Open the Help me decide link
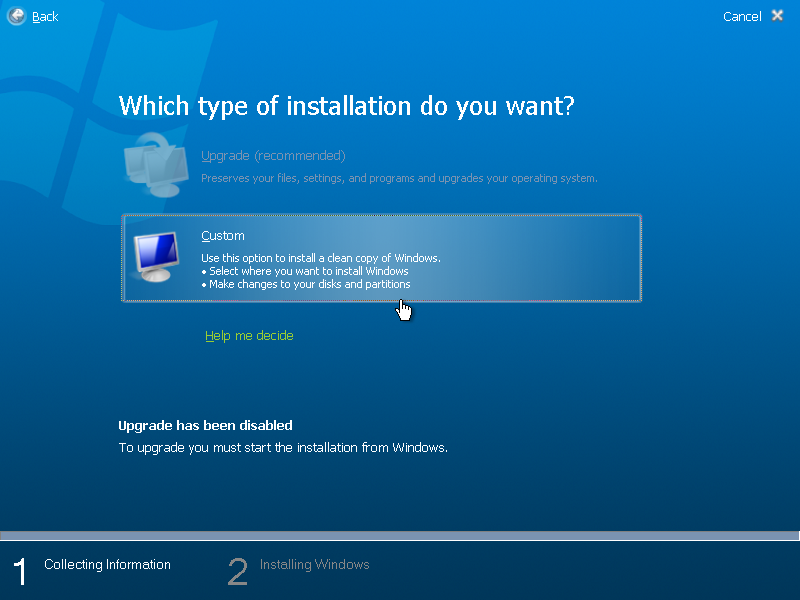The height and width of the screenshot is (600, 800). click(249, 336)
